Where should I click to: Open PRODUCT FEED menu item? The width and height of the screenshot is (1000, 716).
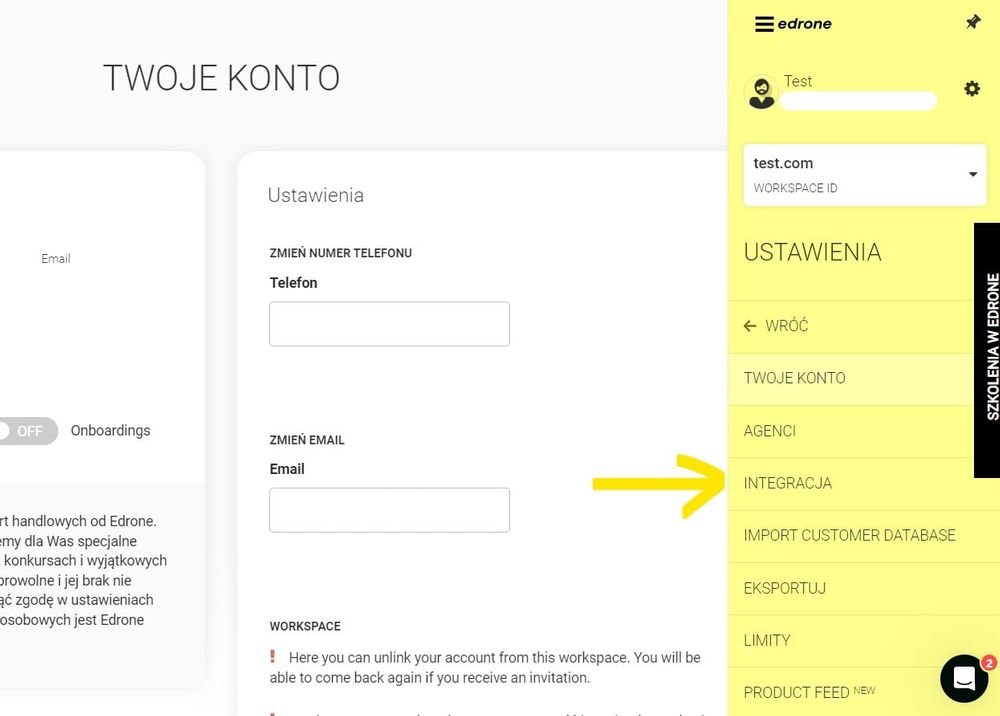796,692
